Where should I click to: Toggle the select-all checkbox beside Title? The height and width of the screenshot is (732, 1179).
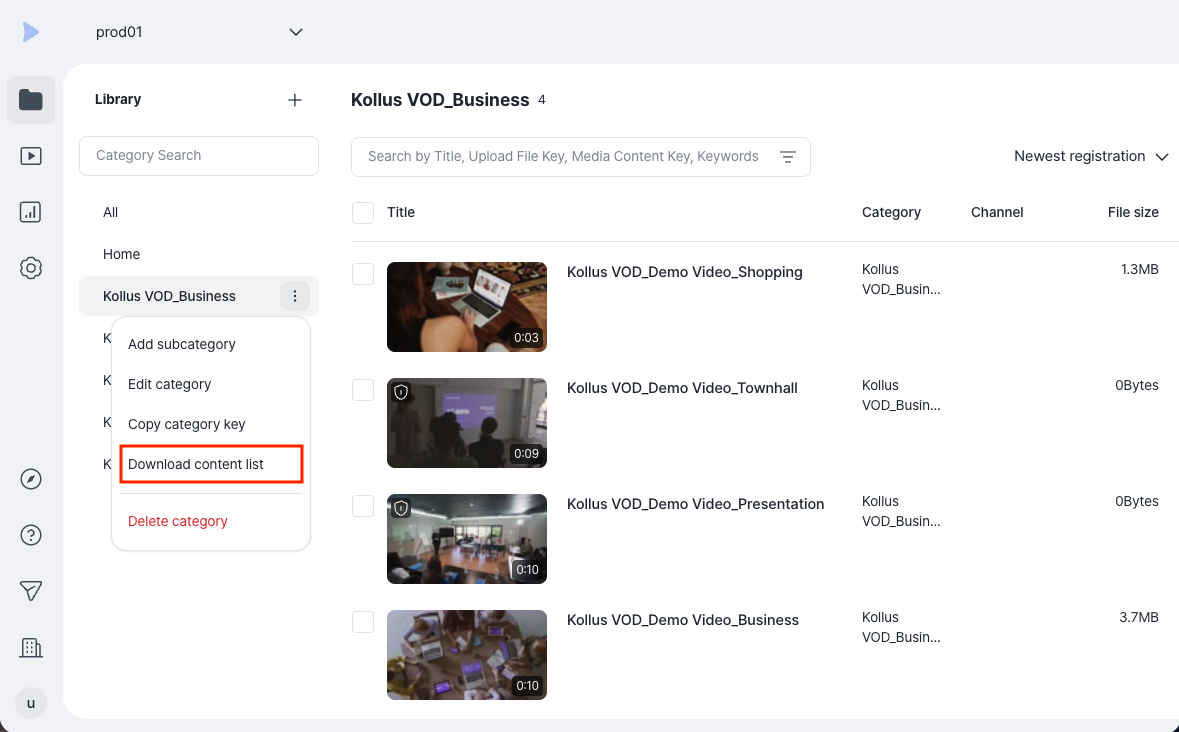(x=363, y=213)
